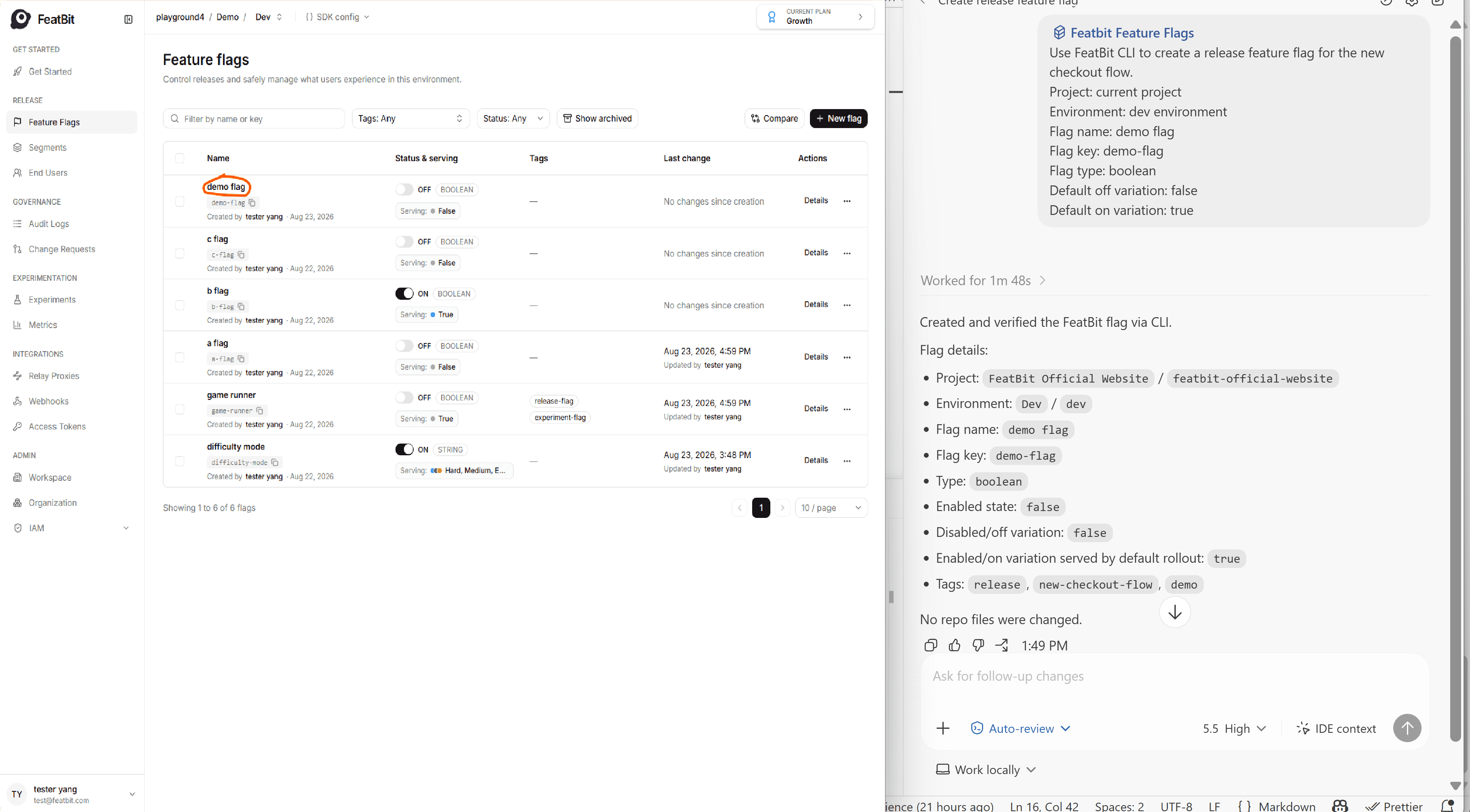Open Details for the b flag

point(816,305)
